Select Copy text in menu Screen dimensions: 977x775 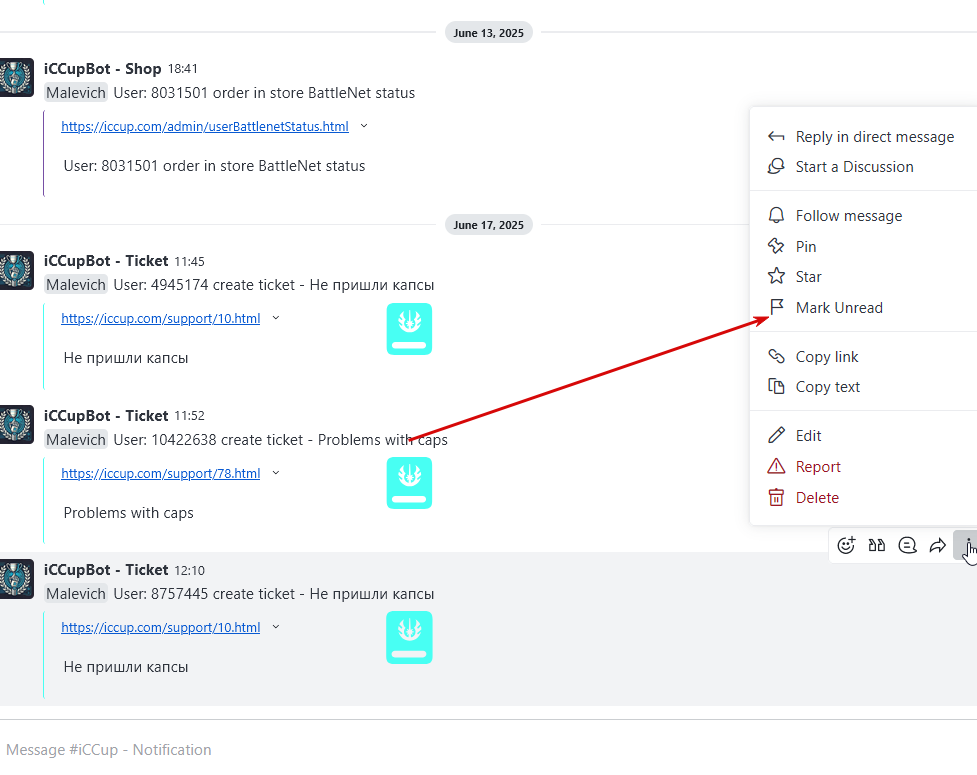pyautogui.click(x=863, y=386)
